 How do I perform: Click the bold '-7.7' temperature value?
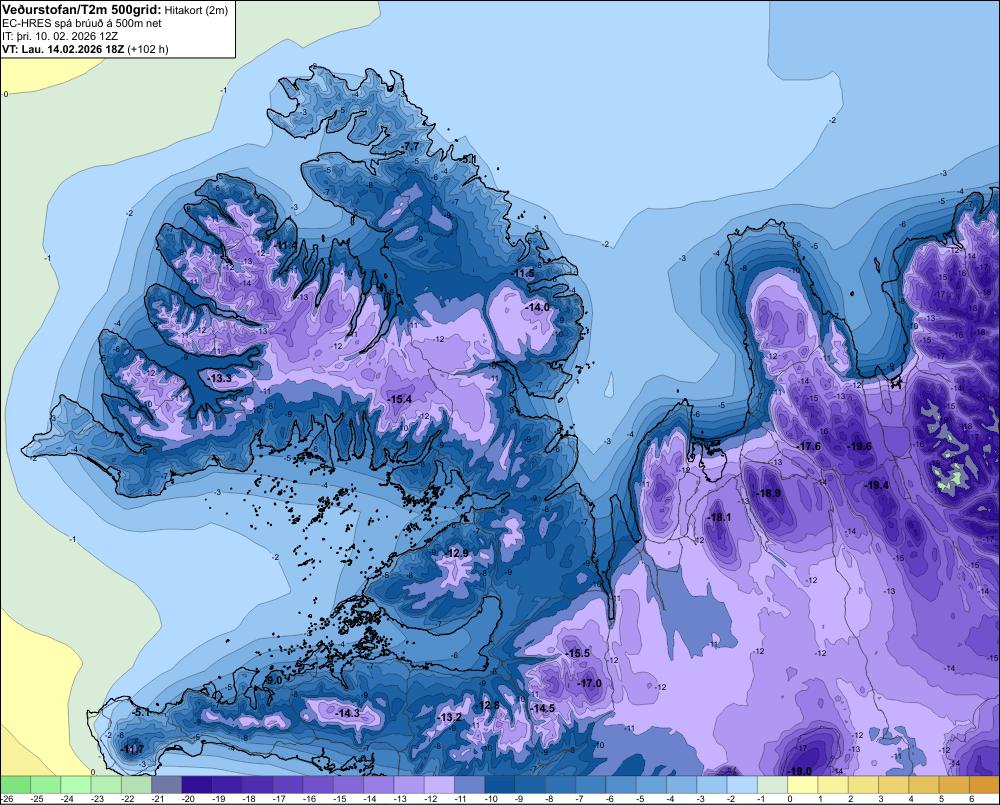tap(411, 147)
